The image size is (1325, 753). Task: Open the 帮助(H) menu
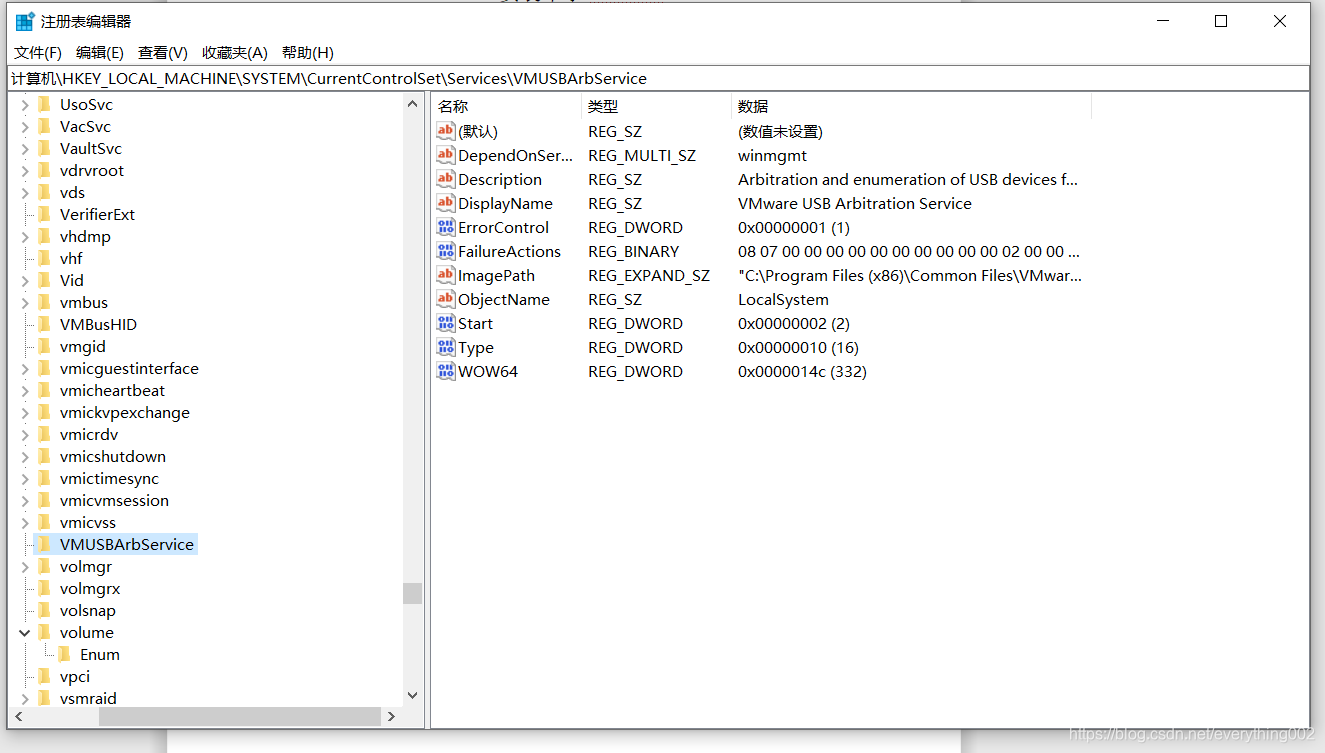[x=308, y=53]
